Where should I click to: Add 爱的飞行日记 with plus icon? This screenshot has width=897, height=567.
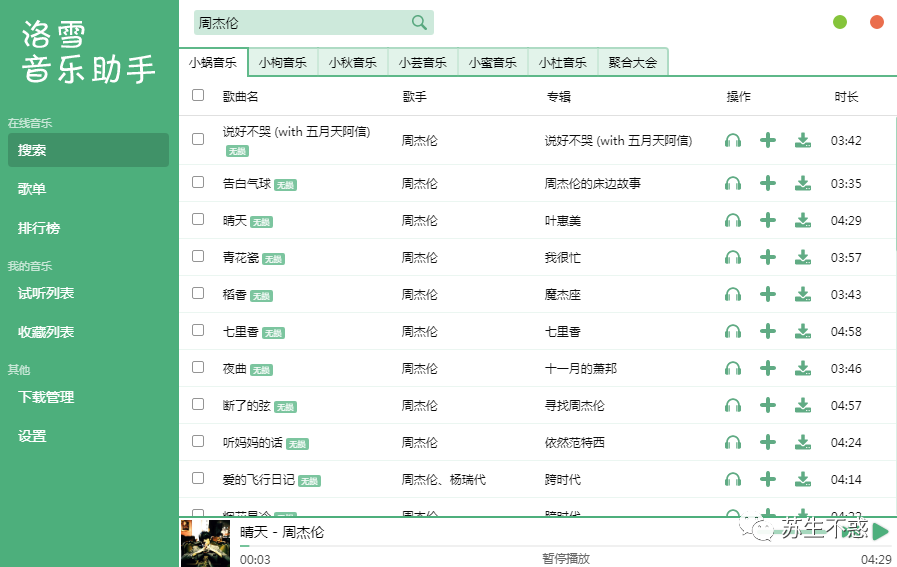768,479
